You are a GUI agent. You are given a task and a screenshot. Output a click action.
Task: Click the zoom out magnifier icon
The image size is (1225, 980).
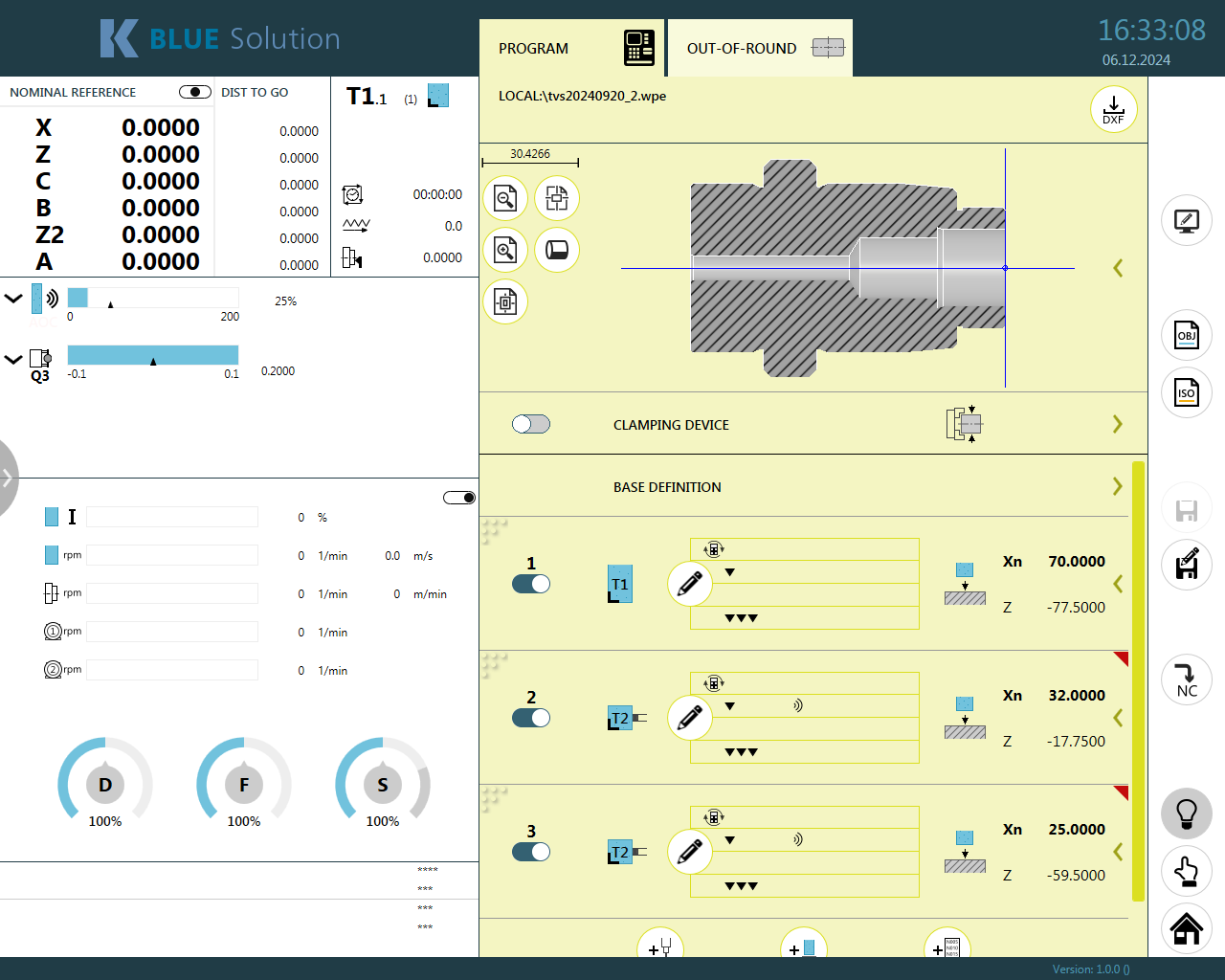tap(505, 198)
